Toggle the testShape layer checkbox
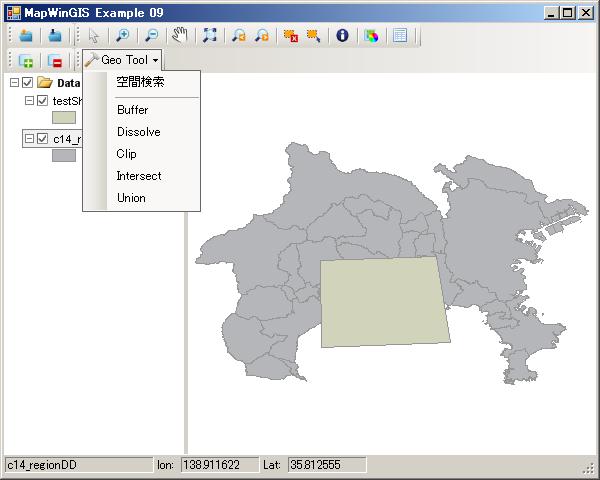Image resolution: width=600 pixels, height=480 pixels. 42,101
